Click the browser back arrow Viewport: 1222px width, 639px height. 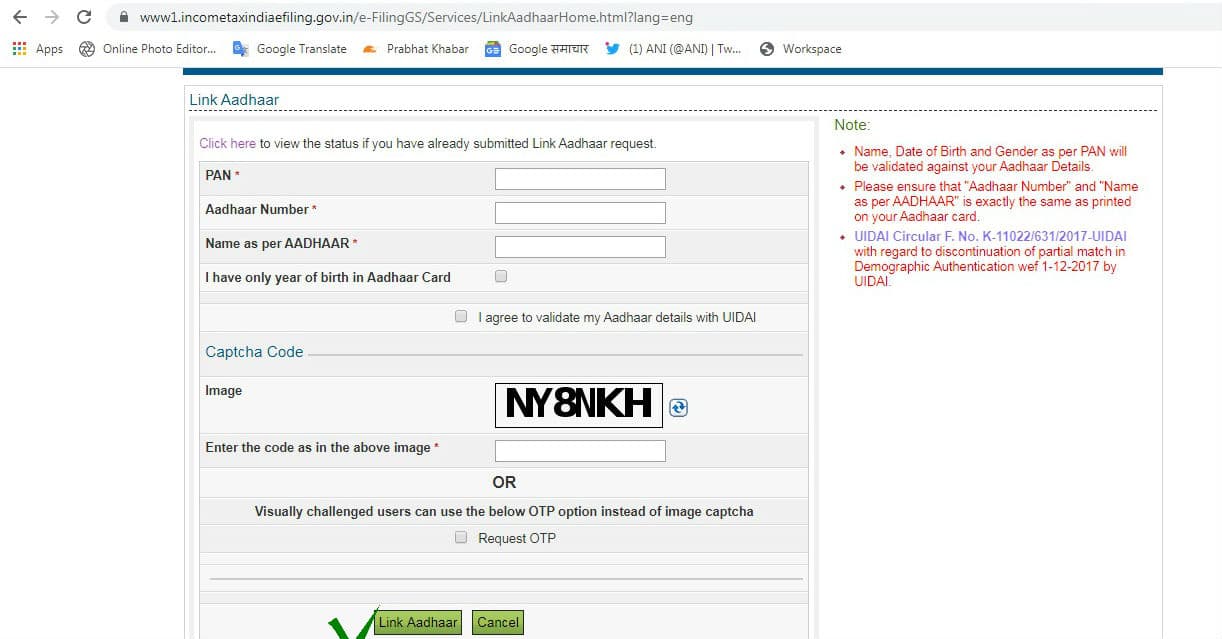(20, 17)
